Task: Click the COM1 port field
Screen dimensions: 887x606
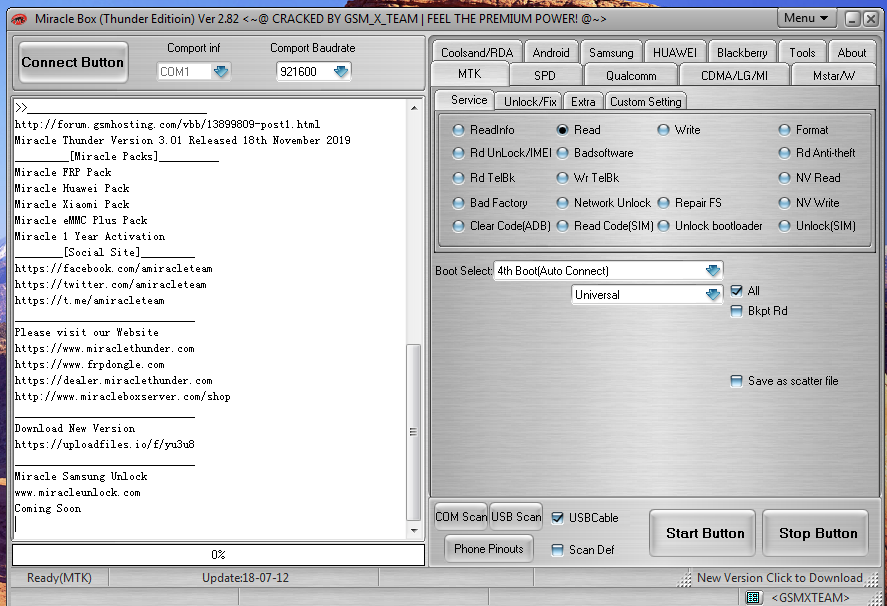Action: [184, 71]
